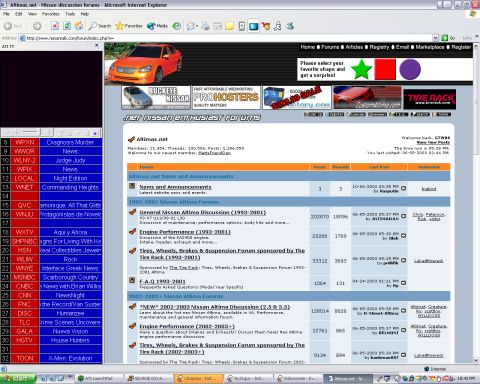This screenshot has height=384, width=480.
Task: Open the ProHosters banner ad
Action: [226, 97]
